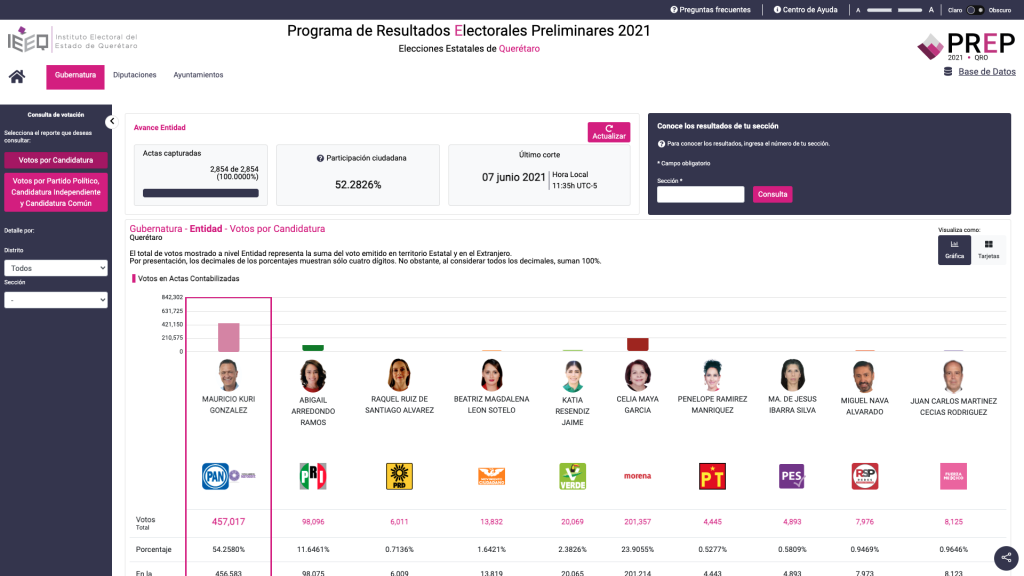Switch view to Tarjetas
1024x576 pixels.
pos(988,250)
